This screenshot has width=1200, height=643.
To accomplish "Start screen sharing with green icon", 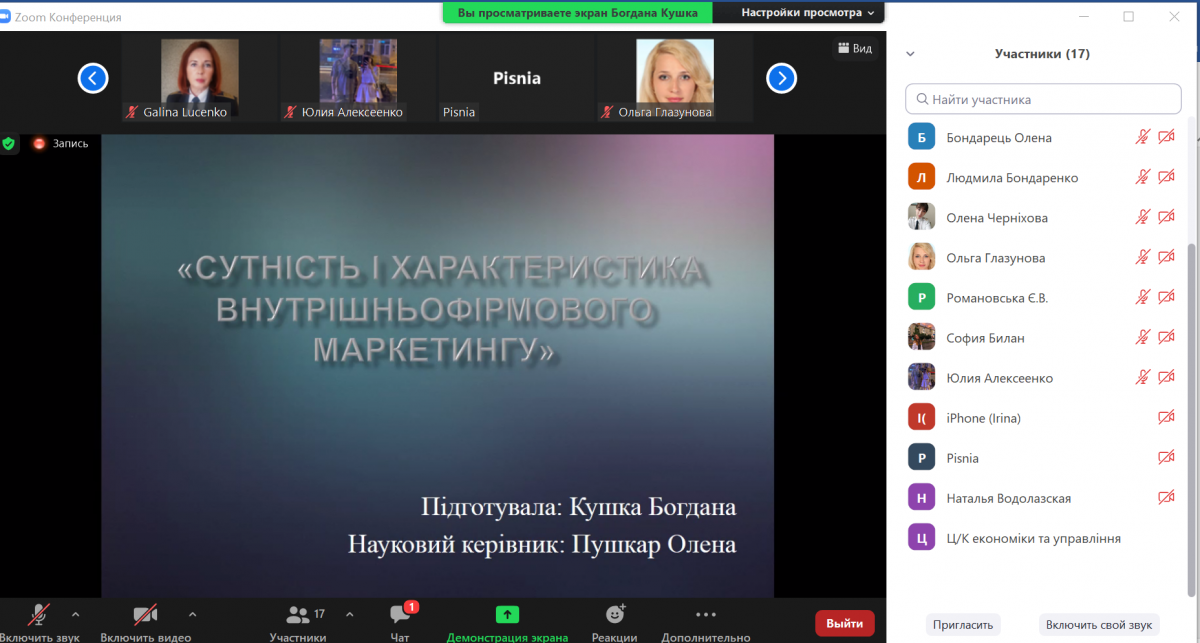I will (507, 615).
